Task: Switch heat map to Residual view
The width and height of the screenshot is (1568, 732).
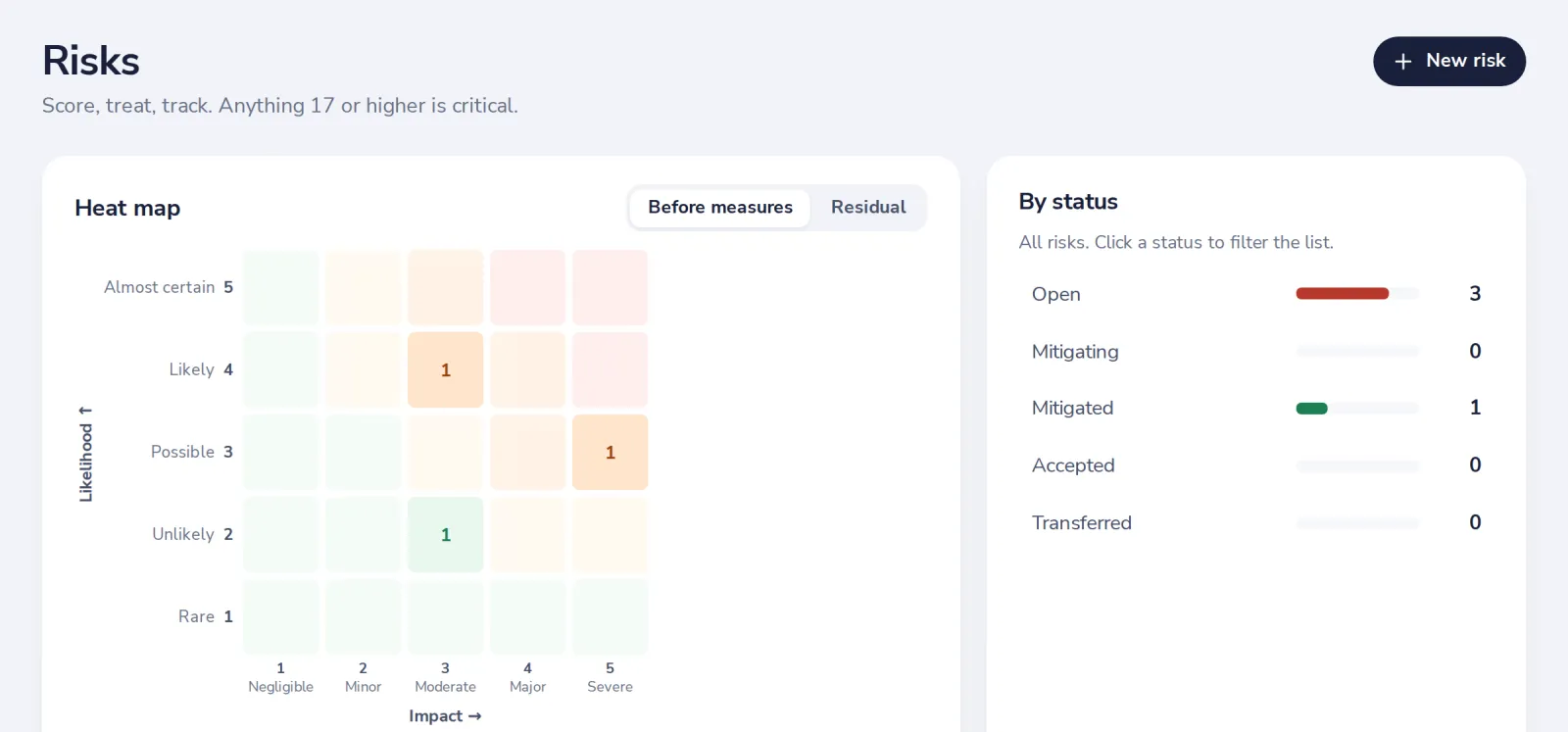Action: pos(868,208)
